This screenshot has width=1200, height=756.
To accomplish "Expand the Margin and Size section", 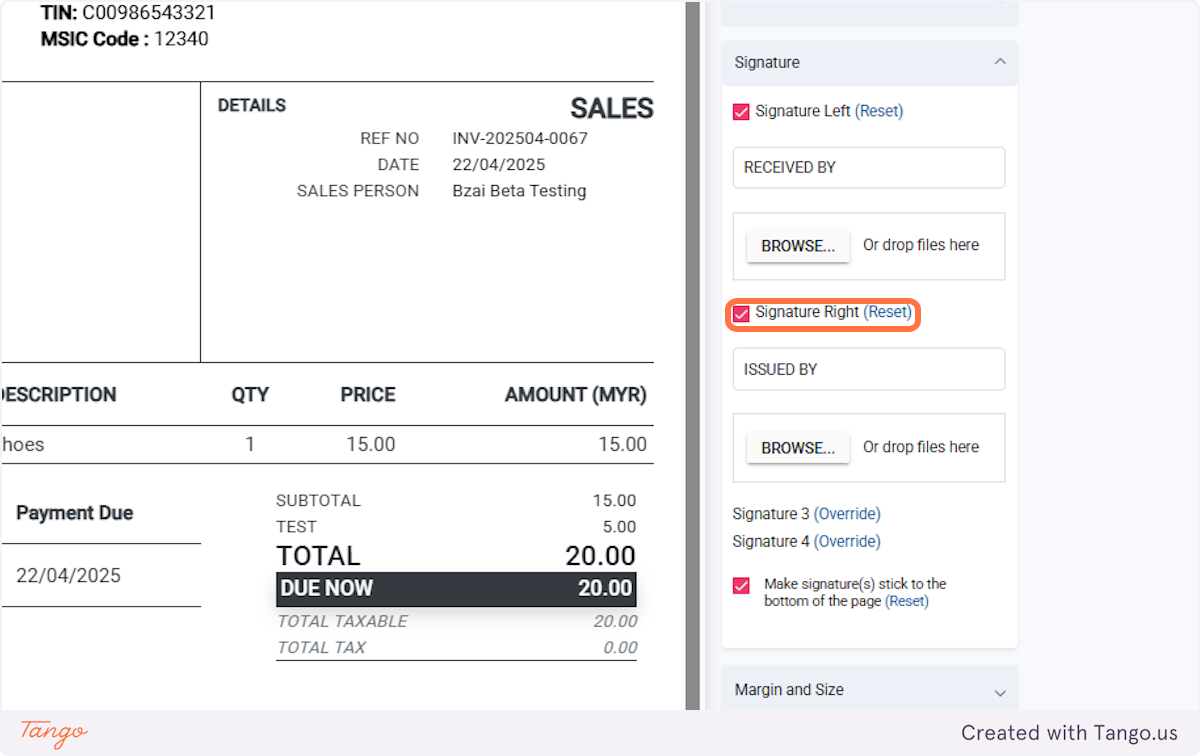I will click(x=869, y=689).
